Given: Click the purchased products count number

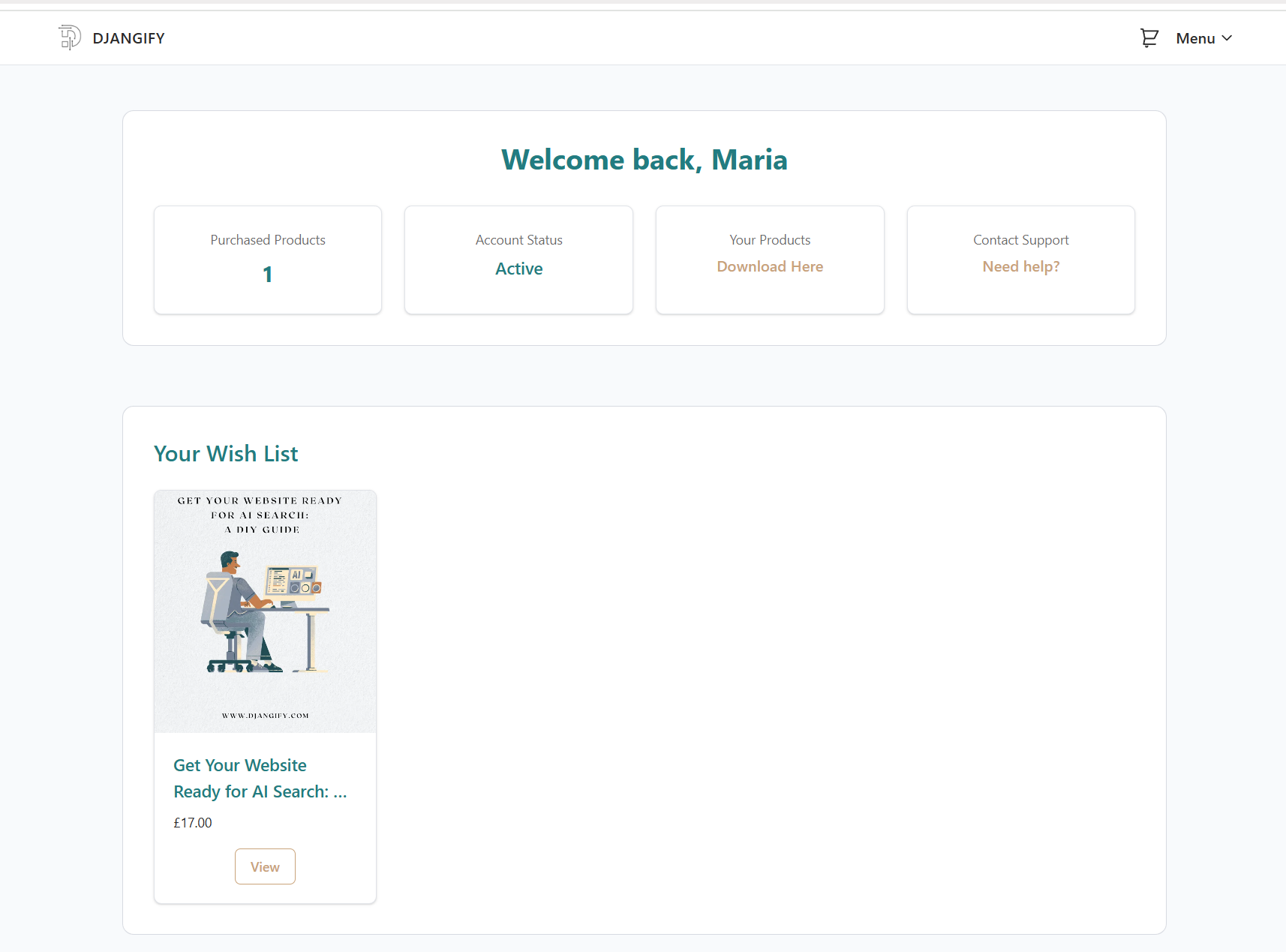Looking at the screenshot, I should [x=268, y=275].
